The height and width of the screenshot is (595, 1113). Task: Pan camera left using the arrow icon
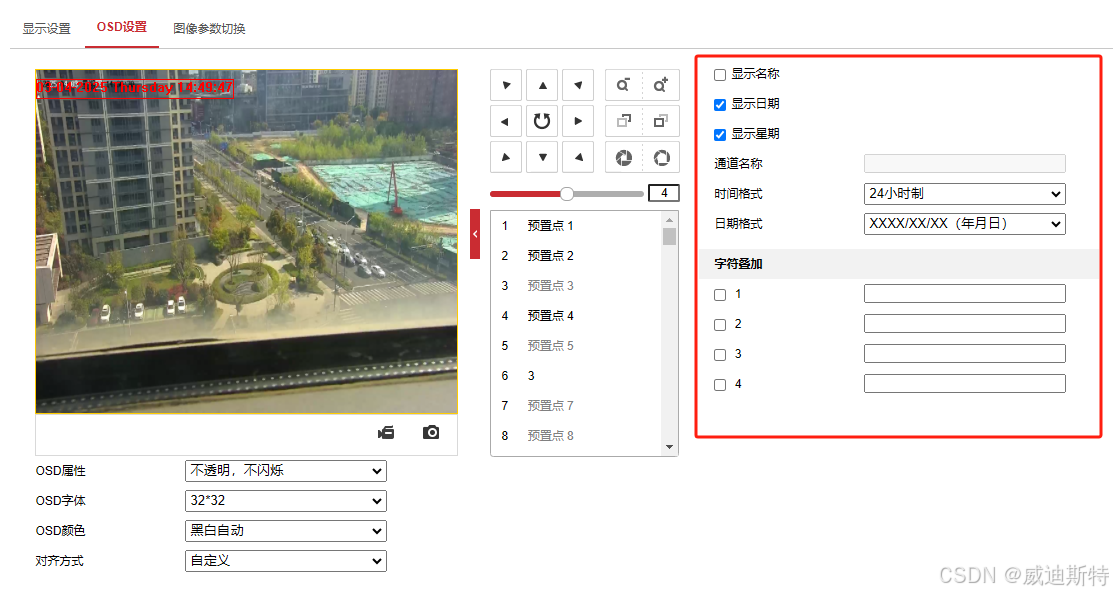[505, 121]
